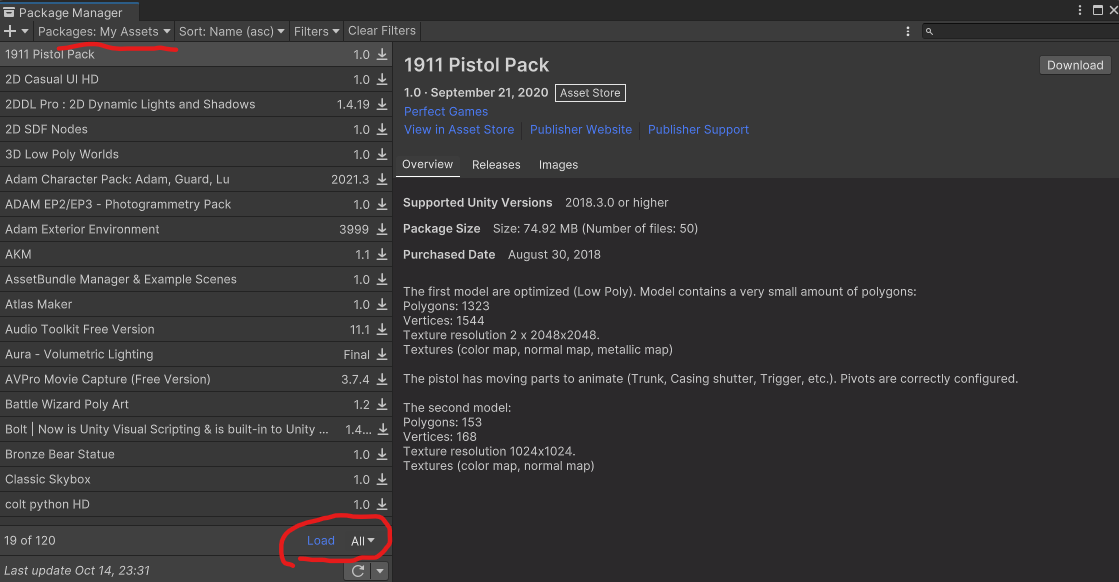
Task: Click the download icon for AKM
Action: (x=382, y=254)
